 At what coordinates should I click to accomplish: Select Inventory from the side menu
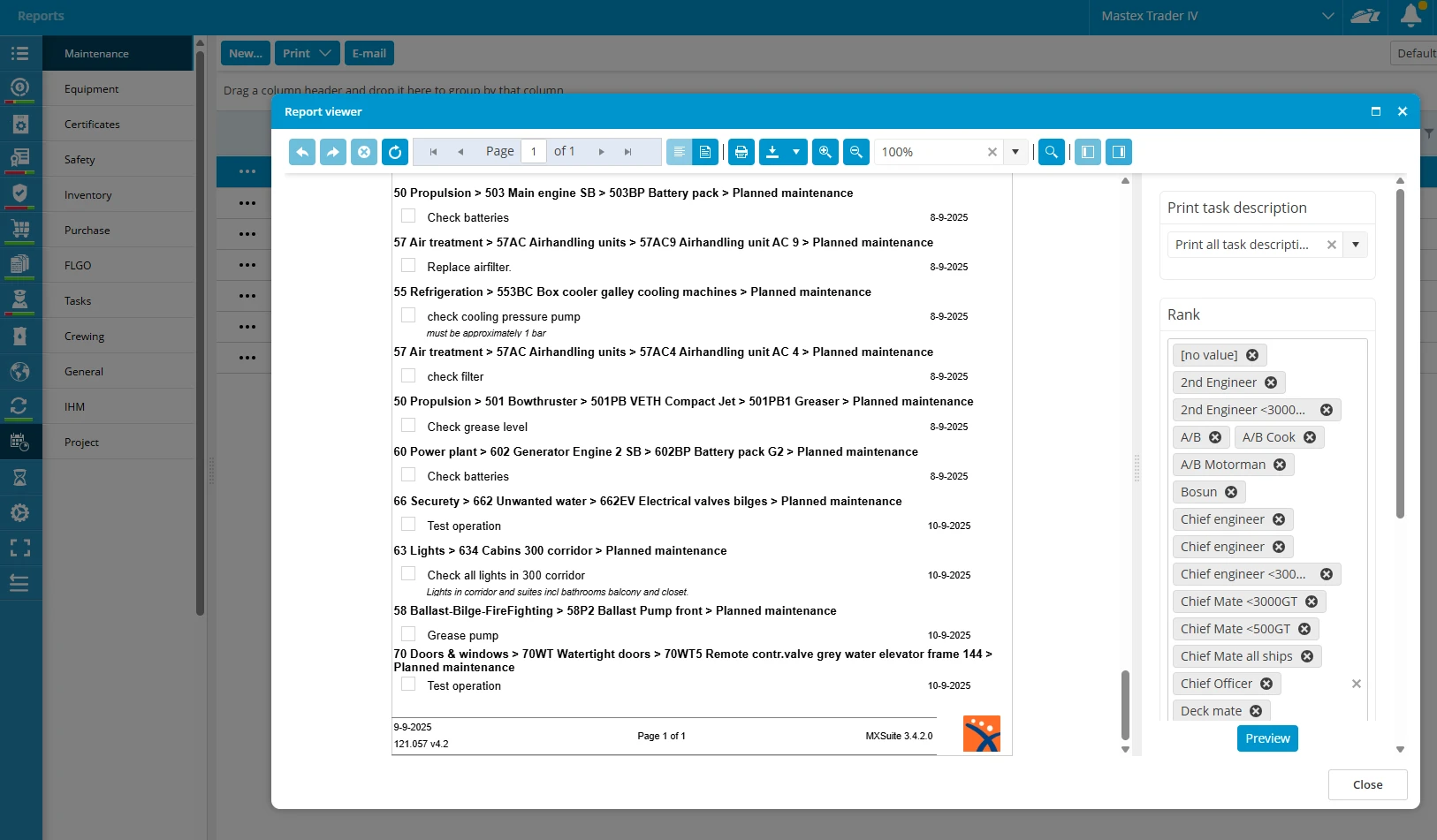(87, 195)
